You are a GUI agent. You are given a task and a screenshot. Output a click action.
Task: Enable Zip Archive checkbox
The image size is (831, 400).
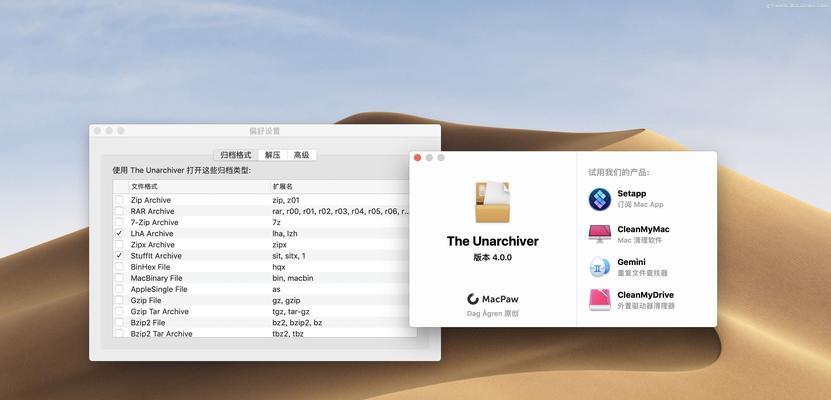pos(119,200)
